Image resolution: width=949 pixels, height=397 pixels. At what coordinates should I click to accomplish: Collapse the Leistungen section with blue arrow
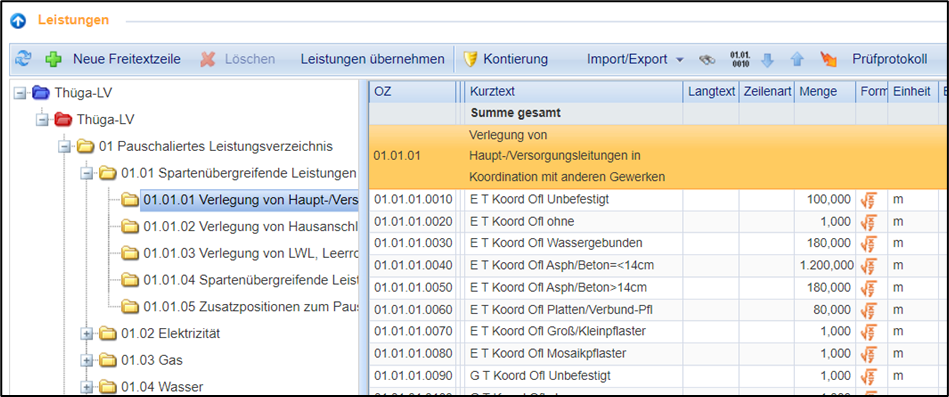tap(18, 21)
